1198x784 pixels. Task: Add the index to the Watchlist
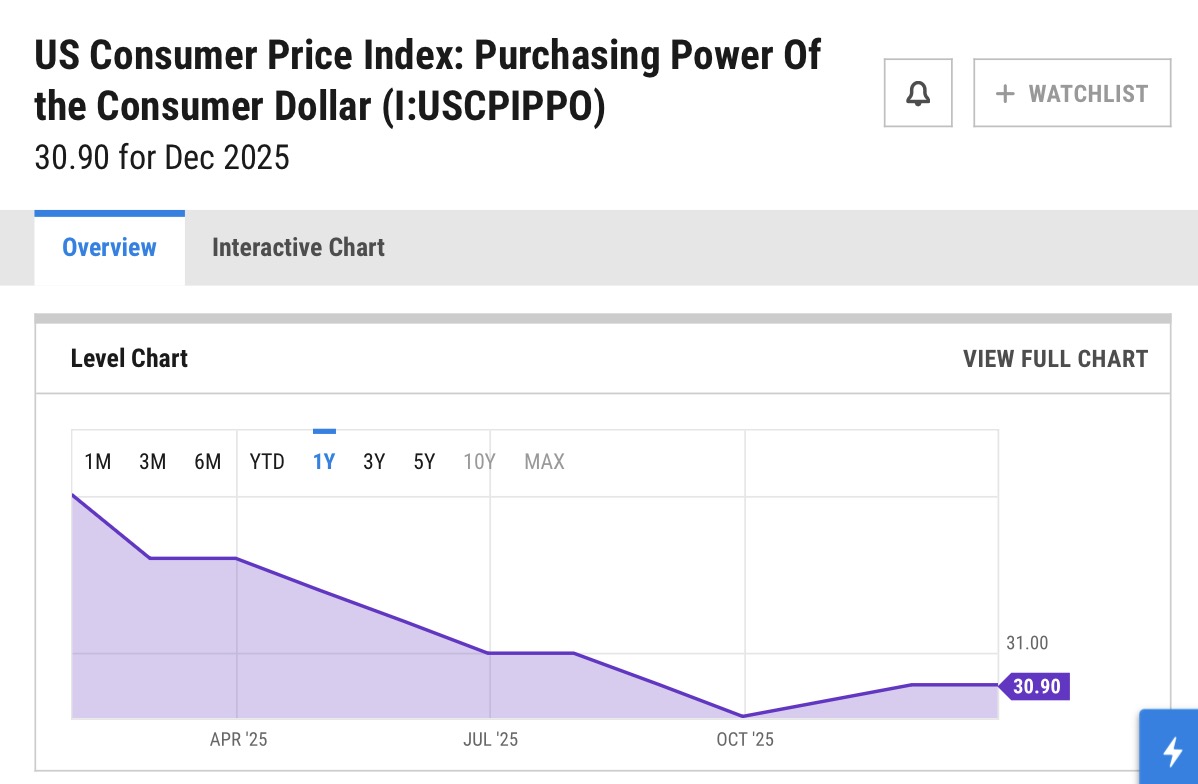pyautogui.click(x=1071, y=92)
